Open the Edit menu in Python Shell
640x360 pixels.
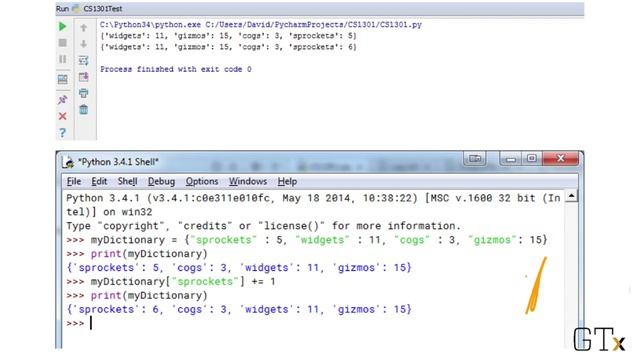(99, 181)
